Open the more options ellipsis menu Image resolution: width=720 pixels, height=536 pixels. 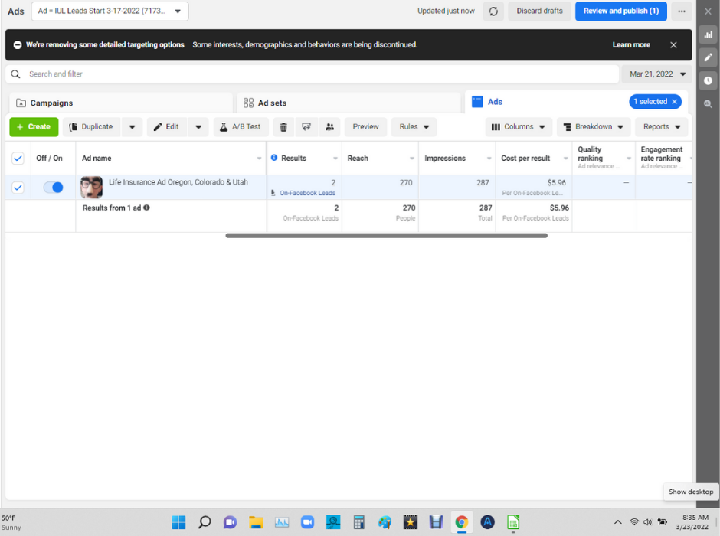coord(681,11)
